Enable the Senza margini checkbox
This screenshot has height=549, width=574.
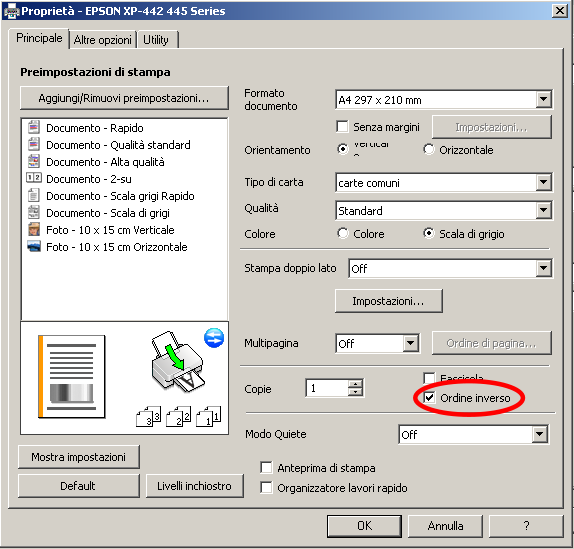tap(342, 127)
